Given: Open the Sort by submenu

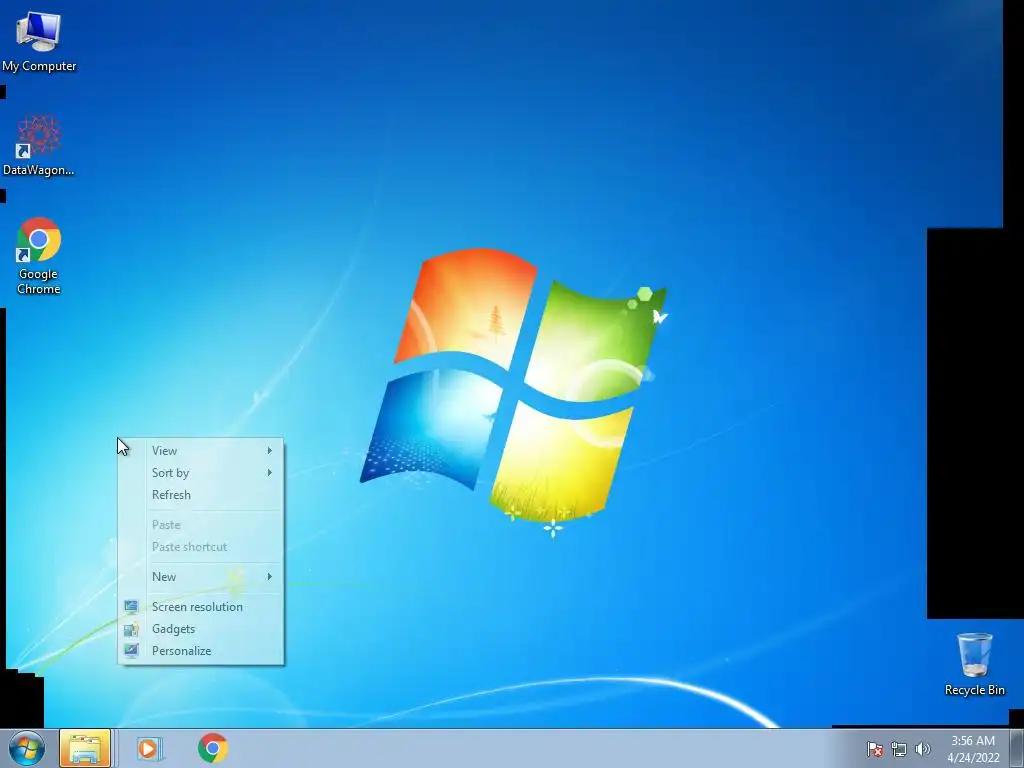Looking at the screenshot, I should point(201,473).
